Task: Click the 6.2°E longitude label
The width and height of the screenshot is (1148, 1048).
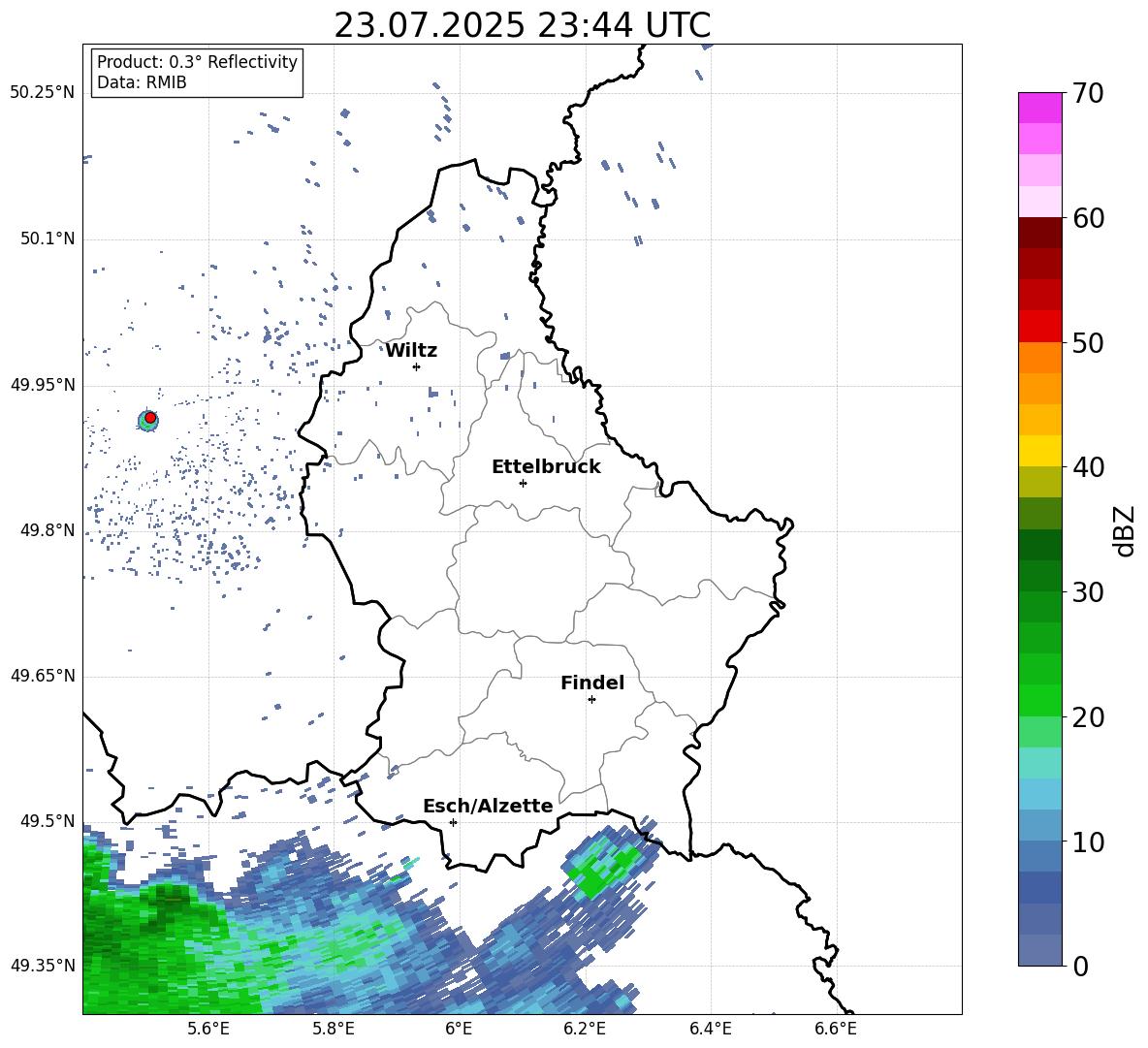Action: (x=585, y=1029)
